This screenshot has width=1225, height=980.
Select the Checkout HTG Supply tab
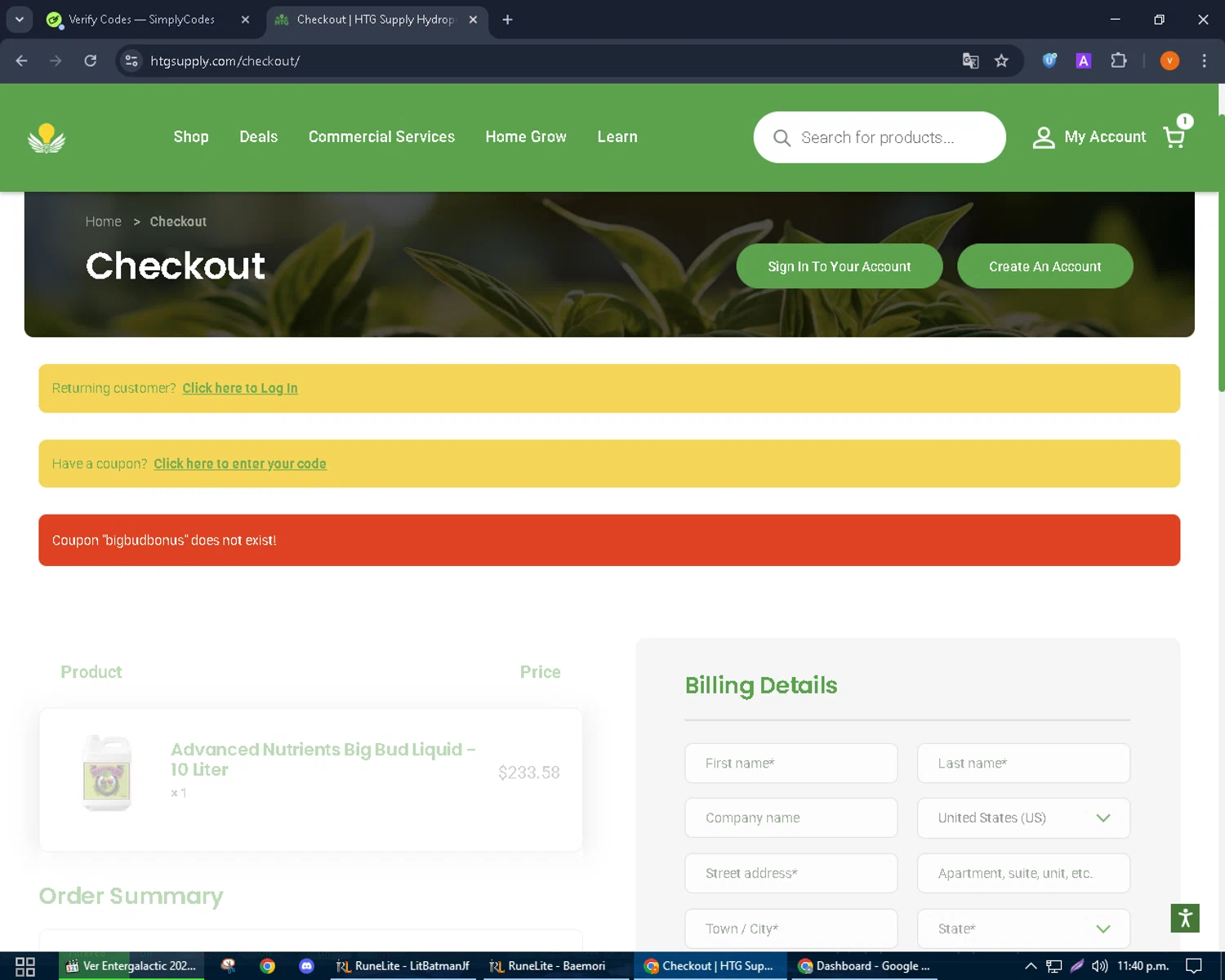click(x=376, y=20)
